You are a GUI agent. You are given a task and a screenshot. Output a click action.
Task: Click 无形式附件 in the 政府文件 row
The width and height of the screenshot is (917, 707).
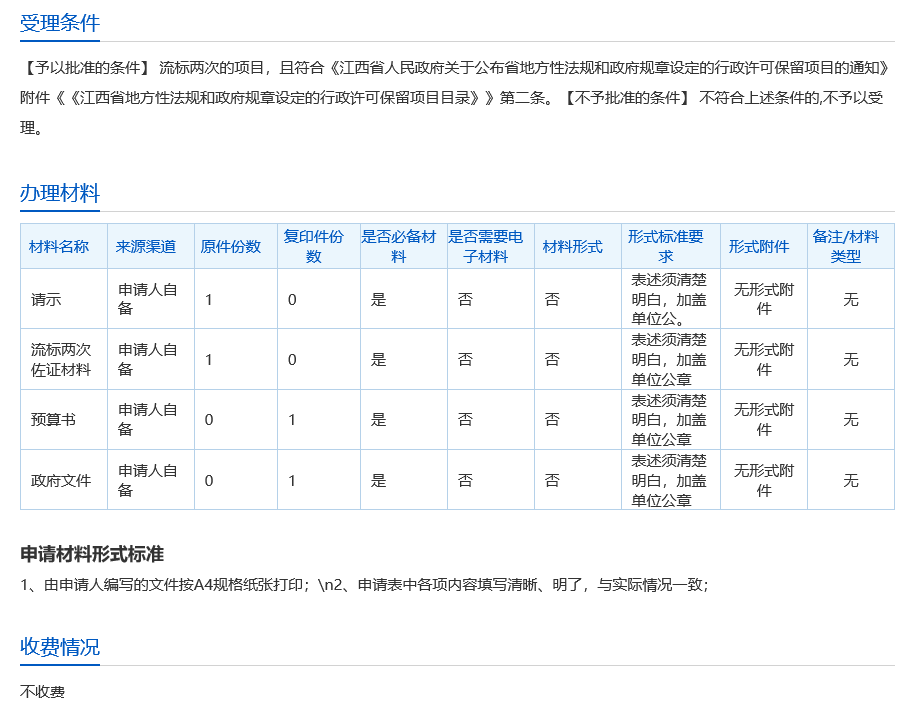click(764, 480)
